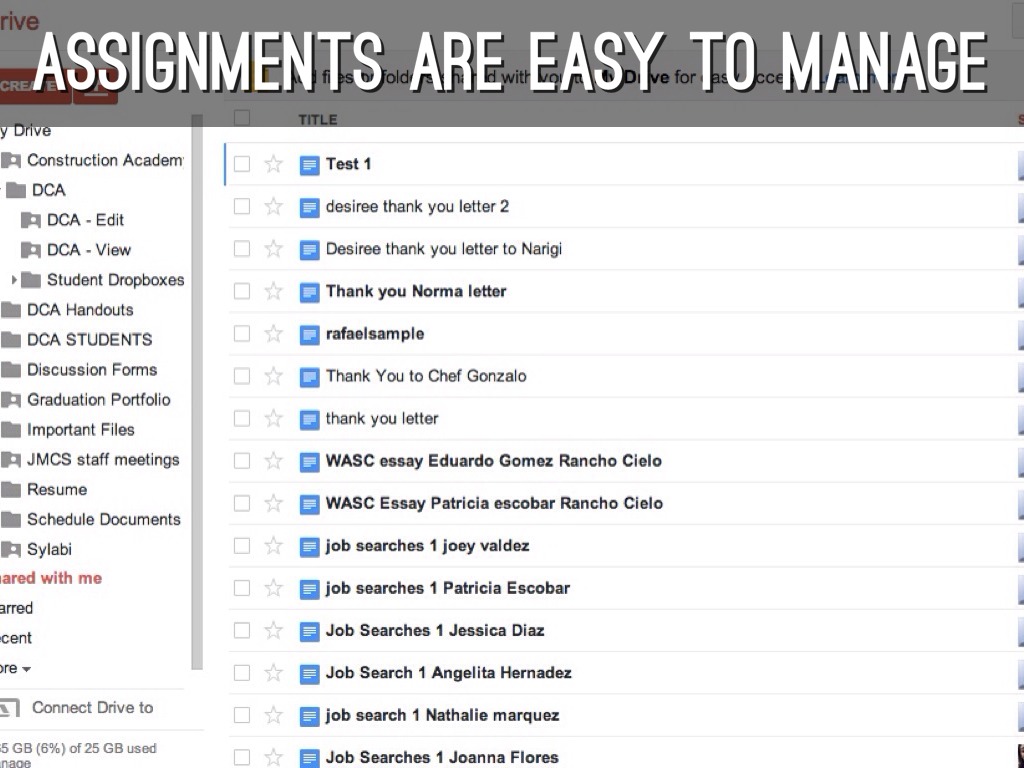Screen dimensions: 1024x768
Task: Click the Connect Drive to desktop icon
Action: (x=8, y=708)
